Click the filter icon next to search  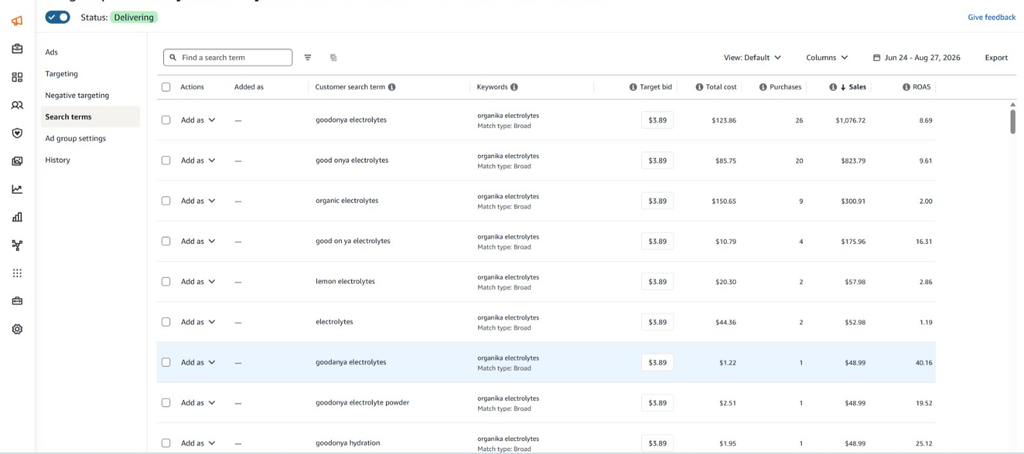308,57
